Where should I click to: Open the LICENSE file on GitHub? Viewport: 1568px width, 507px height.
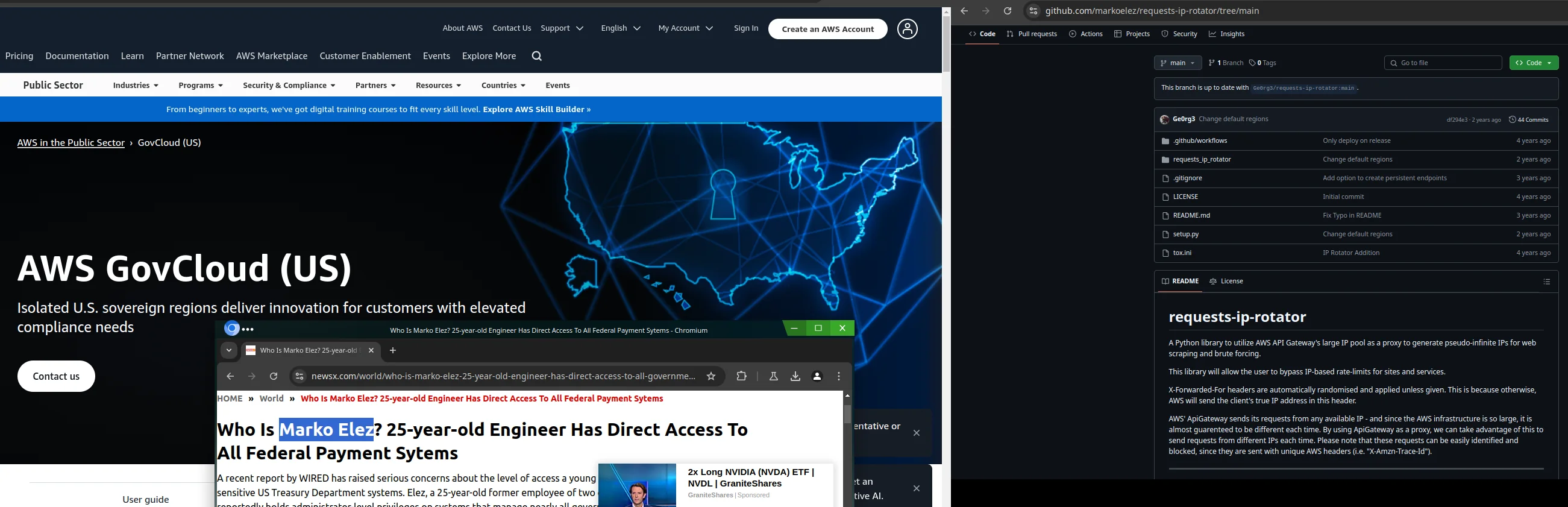tap(1185, 197)
